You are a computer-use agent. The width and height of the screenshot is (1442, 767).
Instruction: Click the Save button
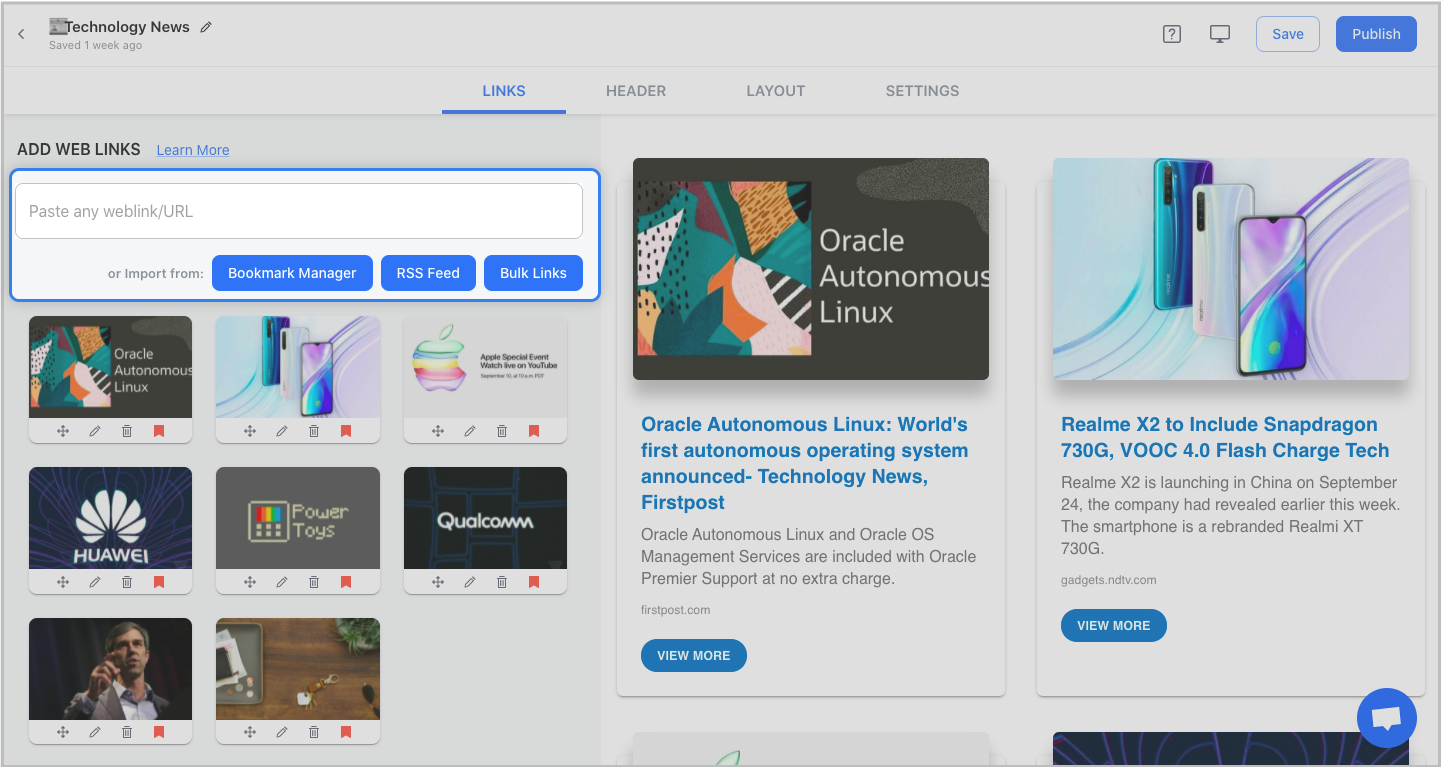[x=1288, y=34]
